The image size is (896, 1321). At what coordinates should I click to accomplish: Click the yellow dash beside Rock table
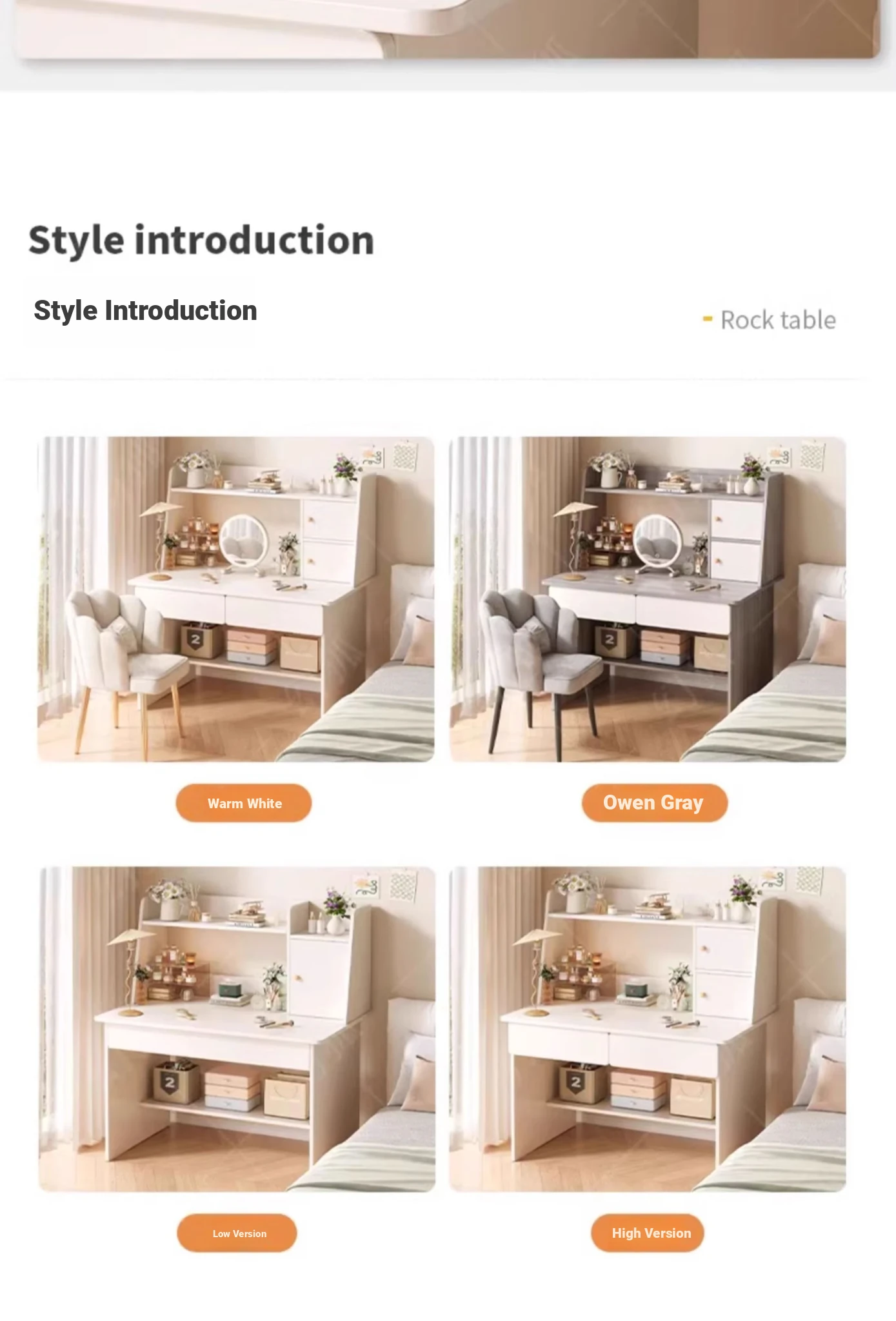coord(708,319)
